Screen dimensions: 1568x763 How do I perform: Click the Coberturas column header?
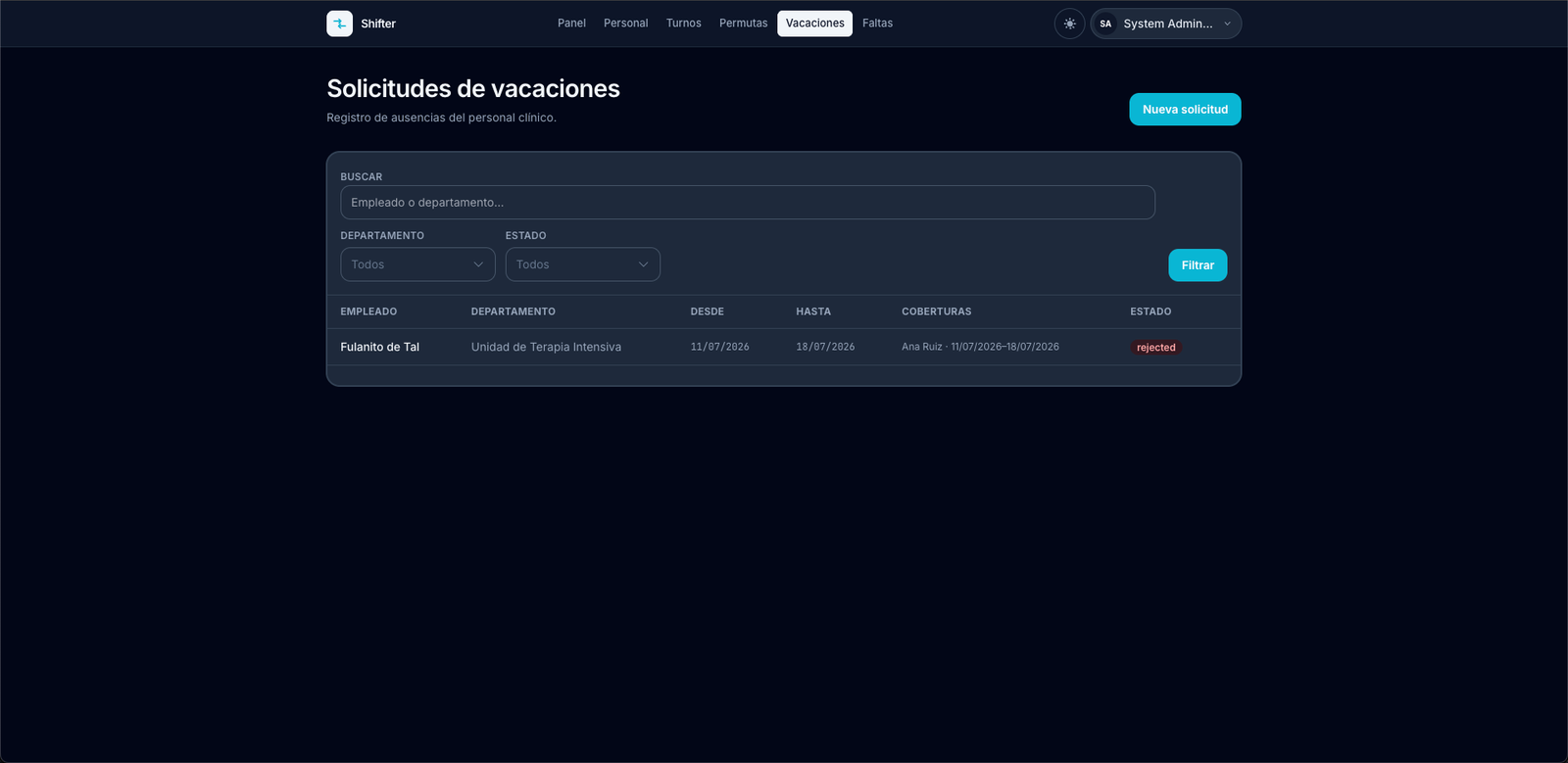(x=937, y=311)
